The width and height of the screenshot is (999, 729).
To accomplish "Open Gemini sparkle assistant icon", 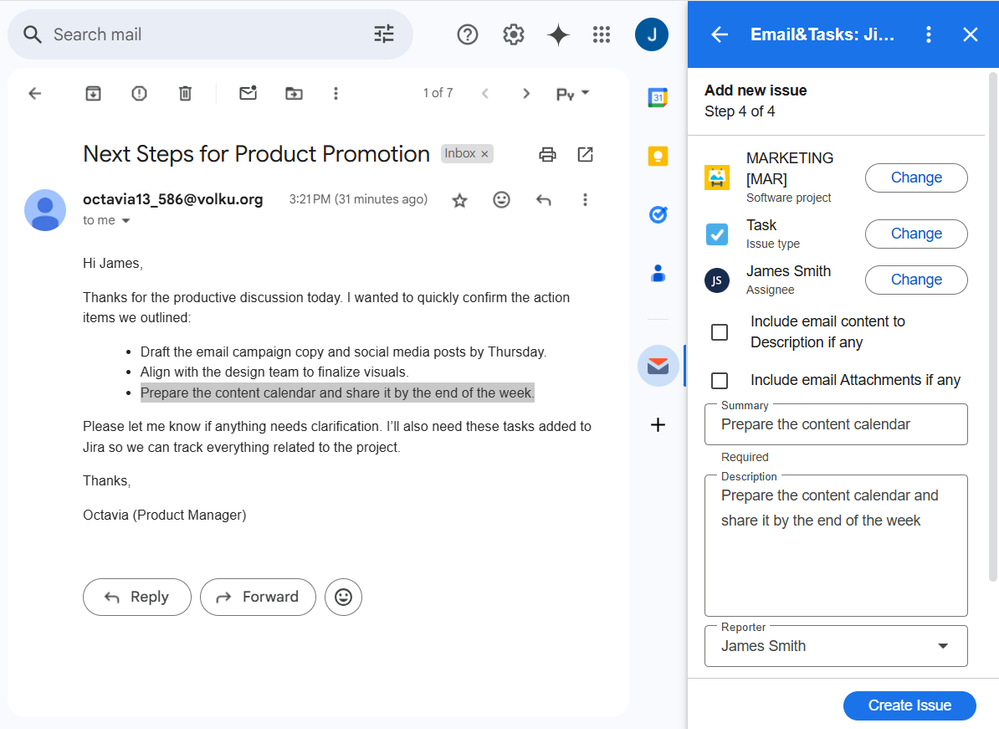I will (x=558, y=34).
